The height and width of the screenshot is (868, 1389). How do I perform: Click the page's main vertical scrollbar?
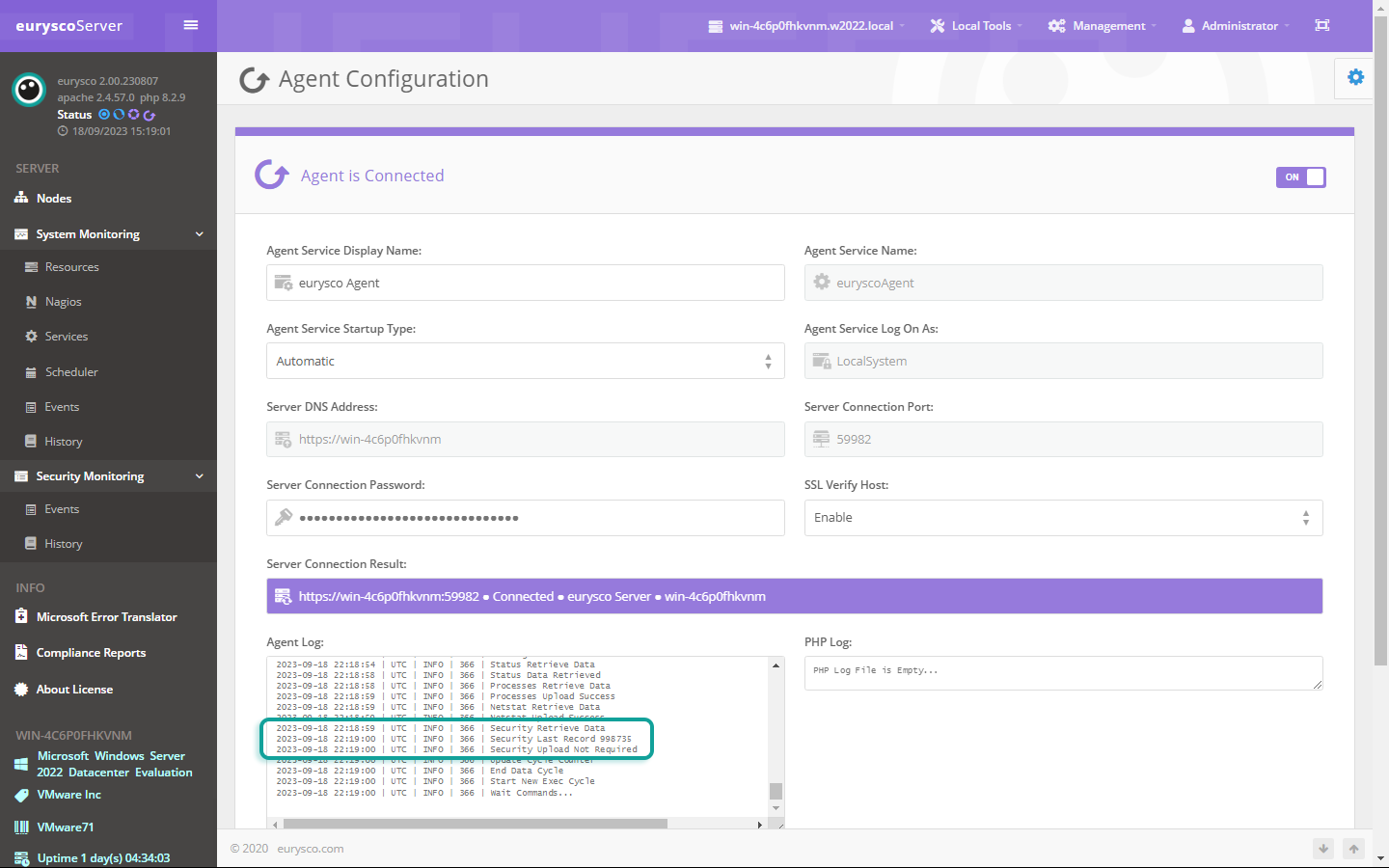(x=1380, y=340)
